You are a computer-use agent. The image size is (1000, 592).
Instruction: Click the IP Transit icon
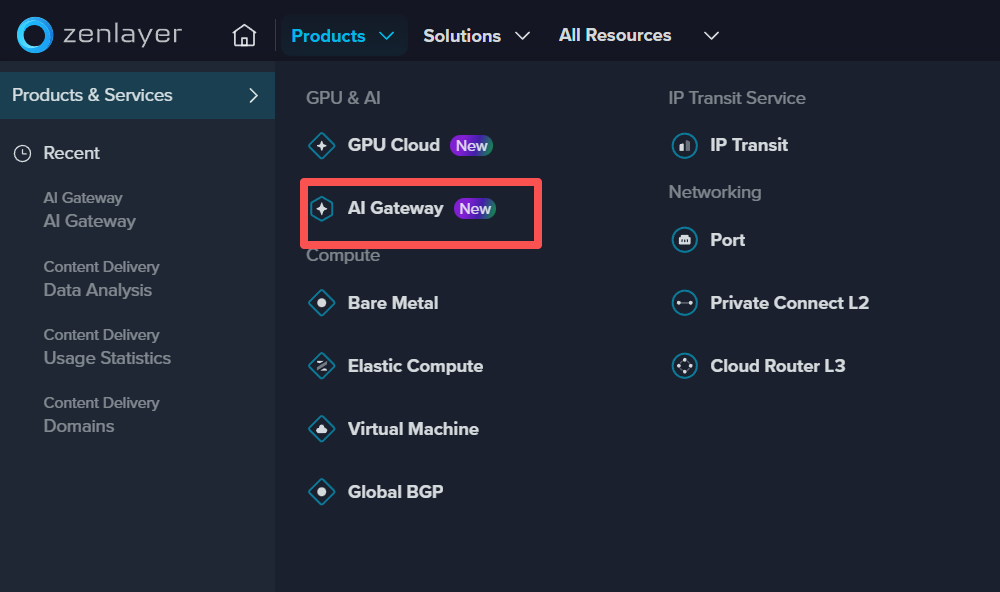click(x=684, y=146)
